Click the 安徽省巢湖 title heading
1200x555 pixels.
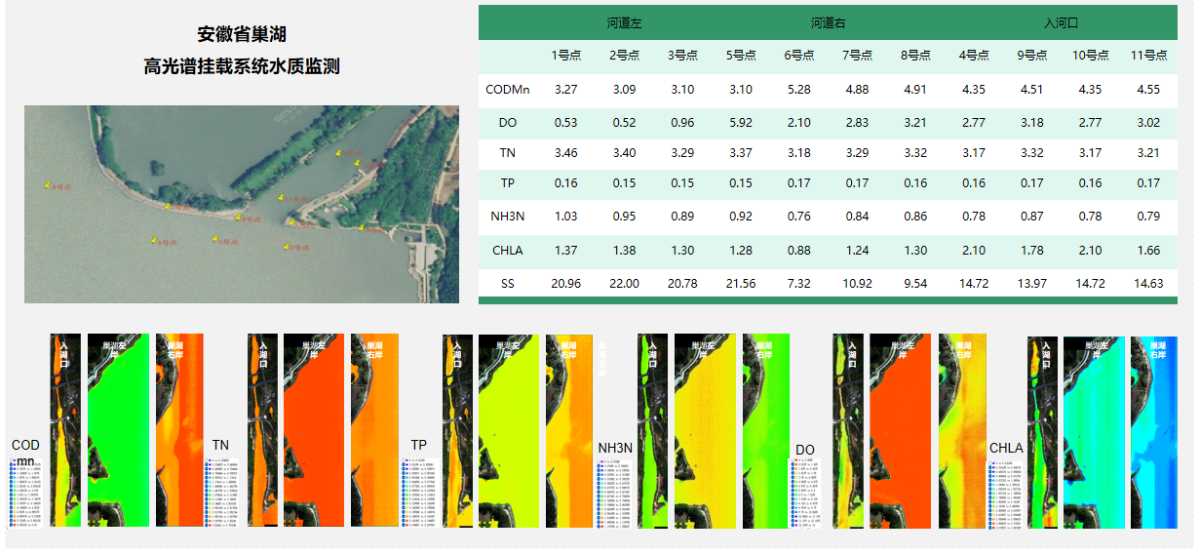point(242,34)
